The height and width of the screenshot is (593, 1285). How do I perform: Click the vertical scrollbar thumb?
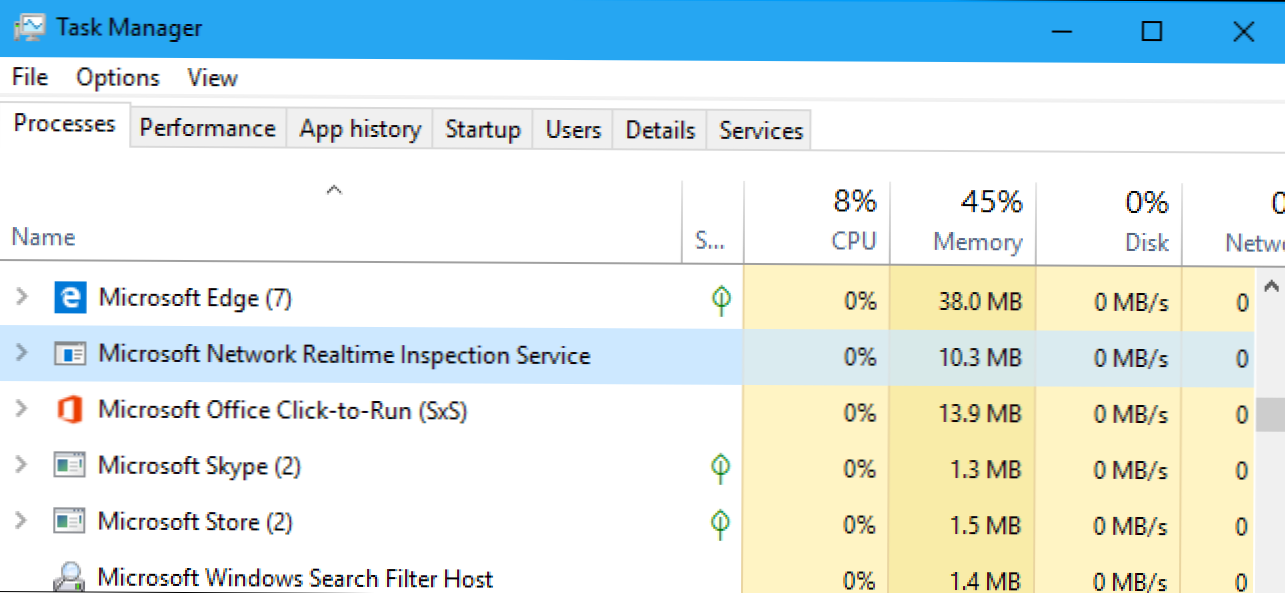(1269, 413)
